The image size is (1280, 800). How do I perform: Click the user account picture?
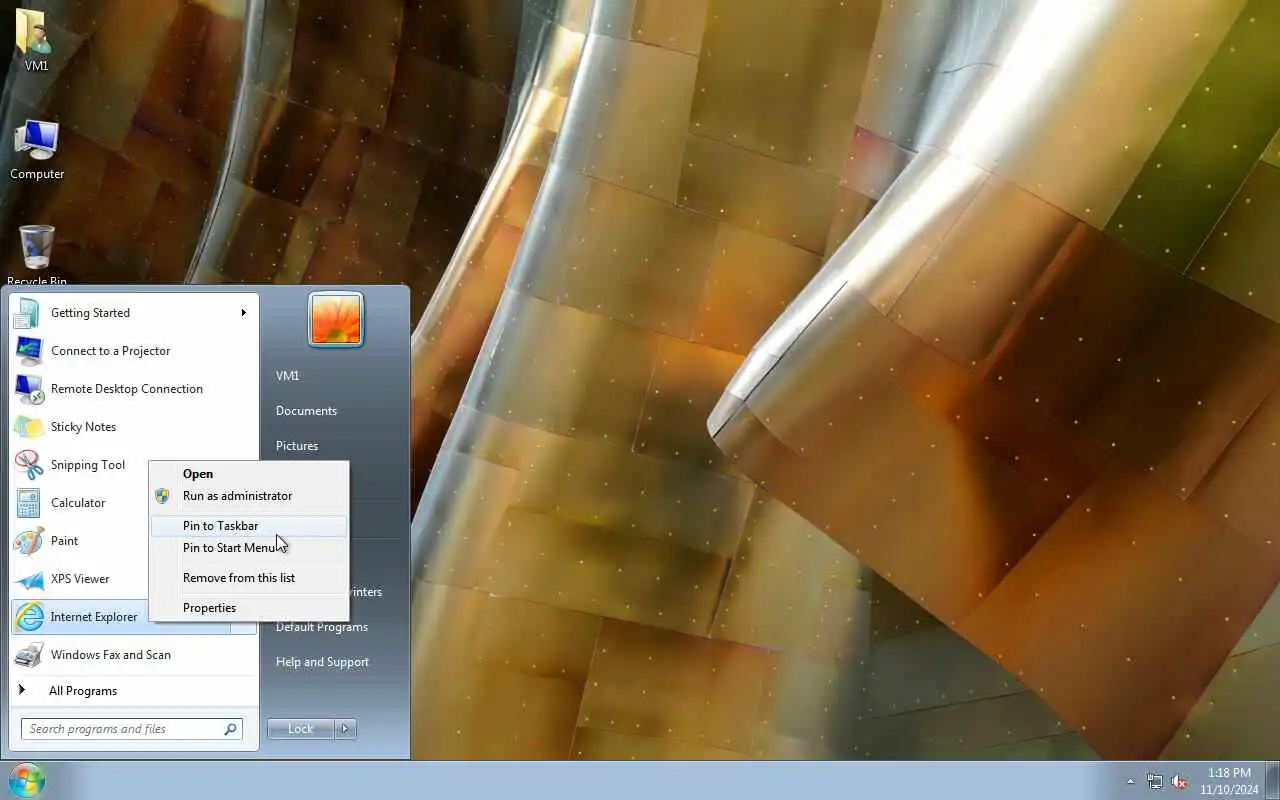click(x=336, y=320)
